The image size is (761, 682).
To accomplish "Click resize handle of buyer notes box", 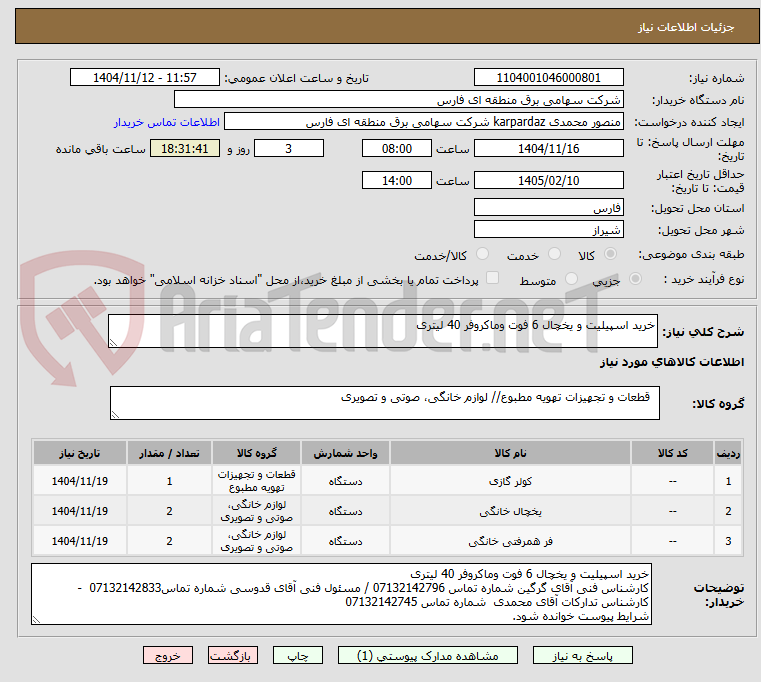I will pyautogui.click(x=36, y=619).
